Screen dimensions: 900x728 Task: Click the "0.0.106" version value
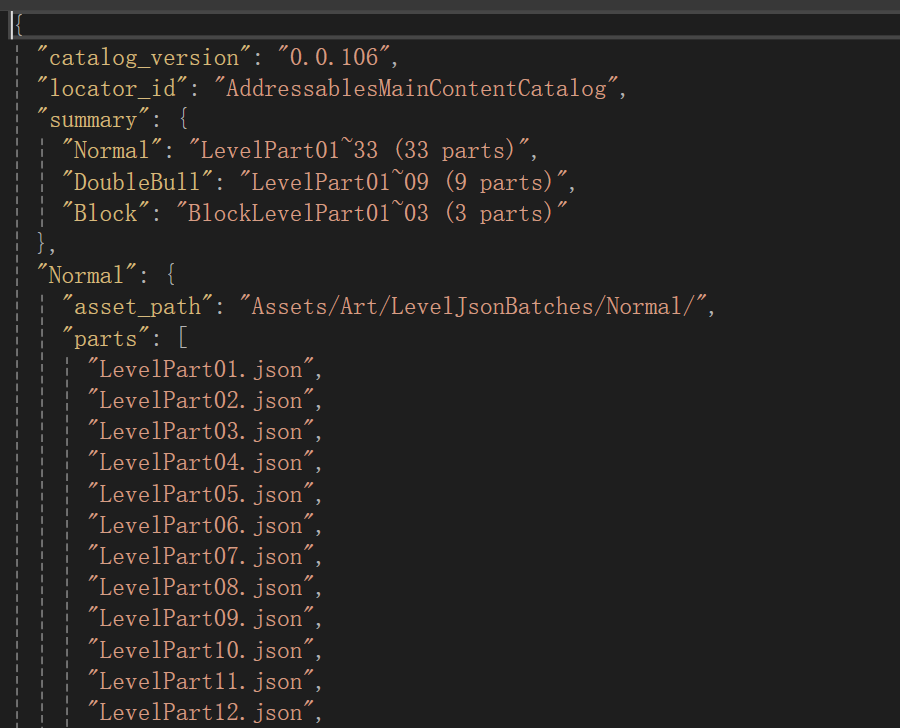point(333,57)
